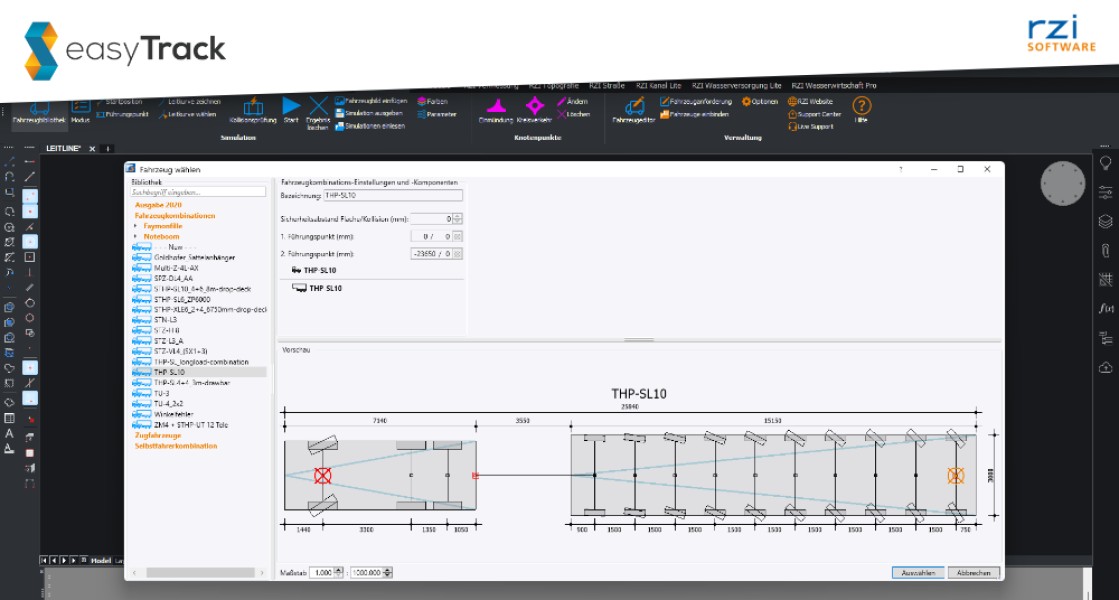This screenshot has height=600, width=1119.
Task: Edit the Bezeichnung field THP-SL10
Action: click(x=393, y=195)
